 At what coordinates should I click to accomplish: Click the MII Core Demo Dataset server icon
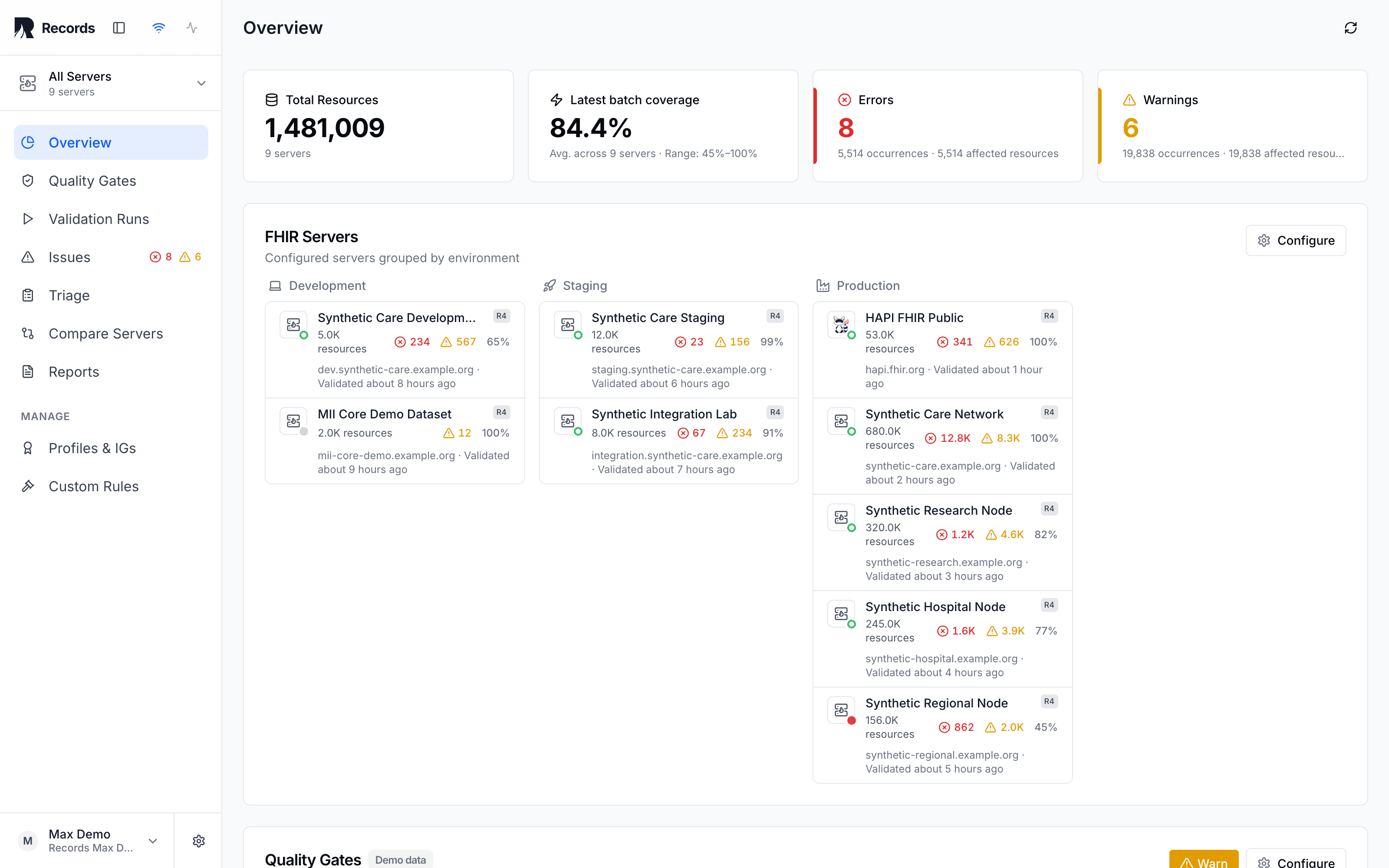pyautogui.click(x=293, y=421)
